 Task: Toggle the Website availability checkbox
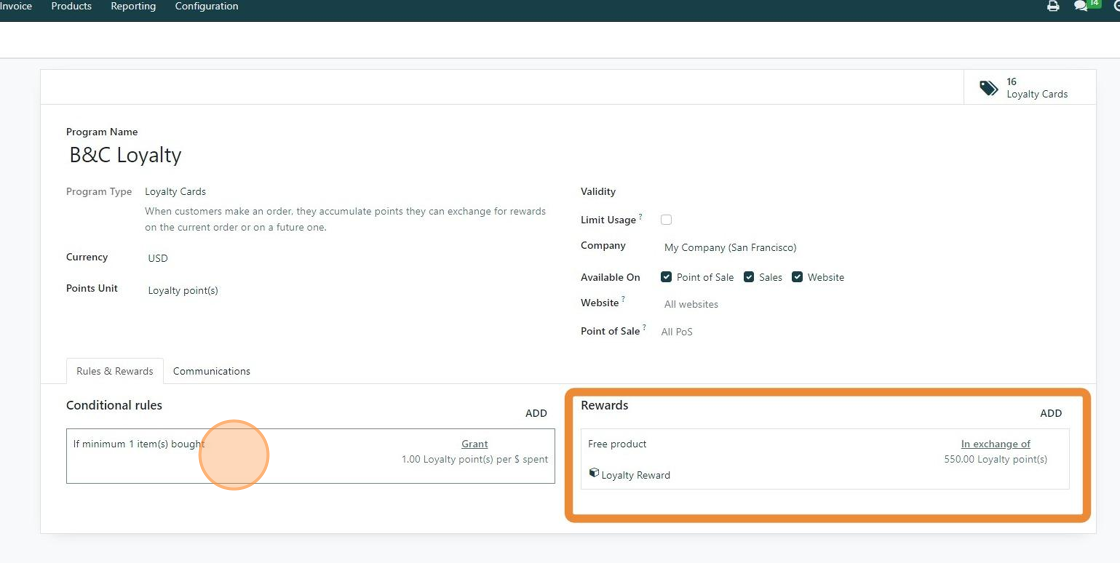click(x=797, y=277)
